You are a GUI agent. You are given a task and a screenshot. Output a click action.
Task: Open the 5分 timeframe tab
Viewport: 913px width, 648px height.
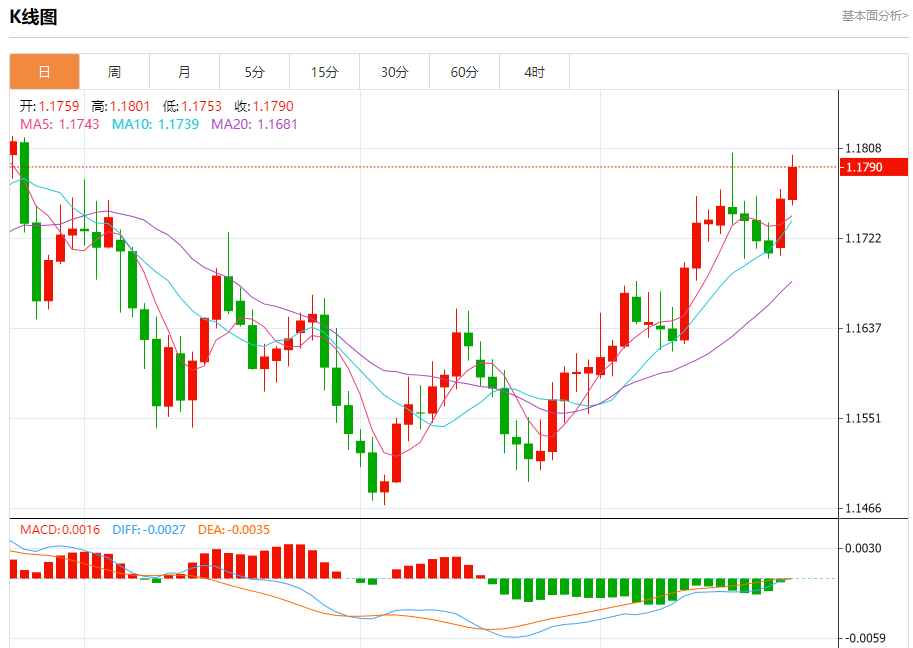[x=254, y=72]
